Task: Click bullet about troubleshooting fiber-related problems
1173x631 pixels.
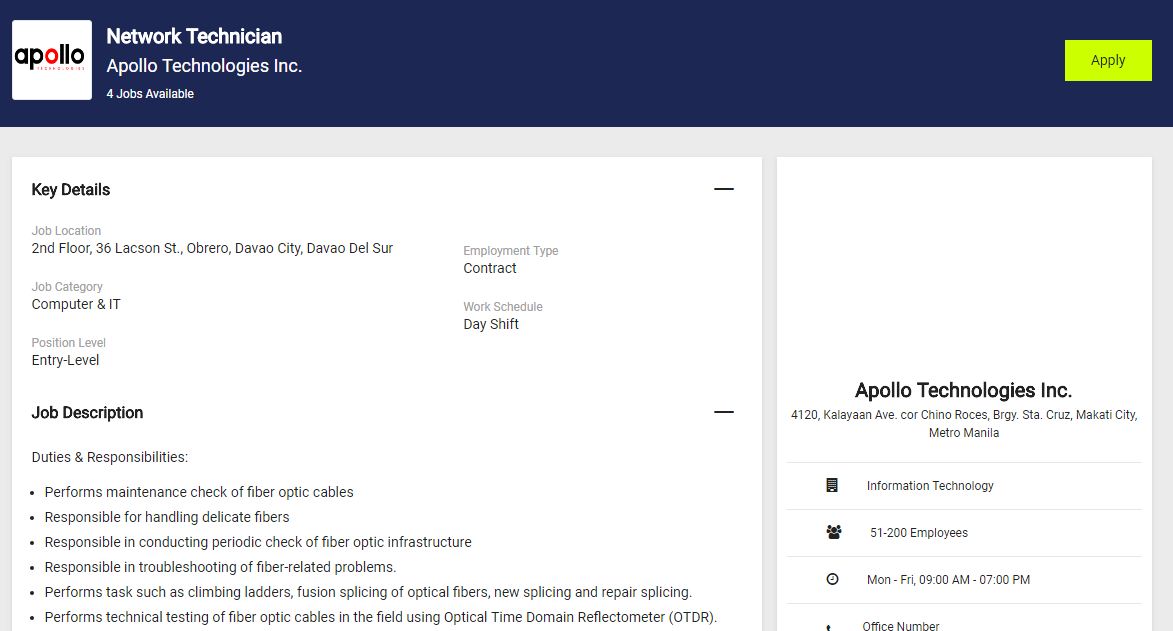Action: click(220, 567)
